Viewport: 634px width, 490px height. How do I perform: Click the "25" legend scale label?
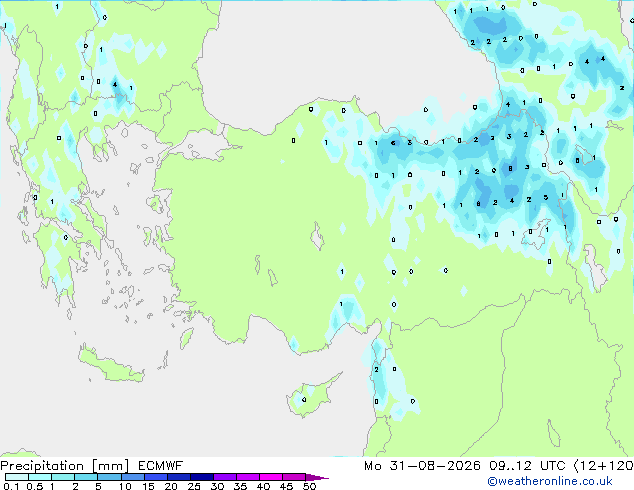(194, 486)
